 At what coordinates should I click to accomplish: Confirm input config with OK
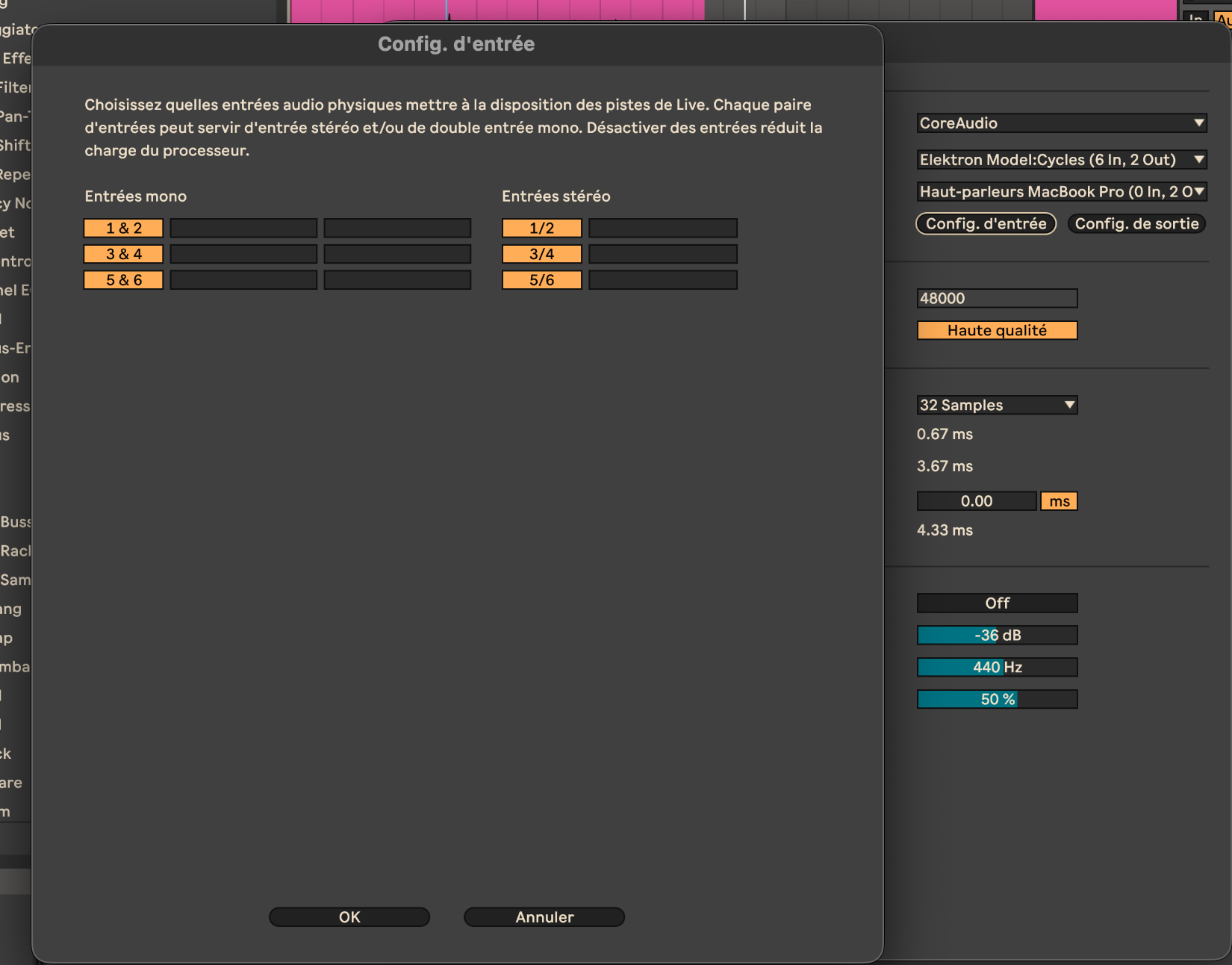[349, 917]
